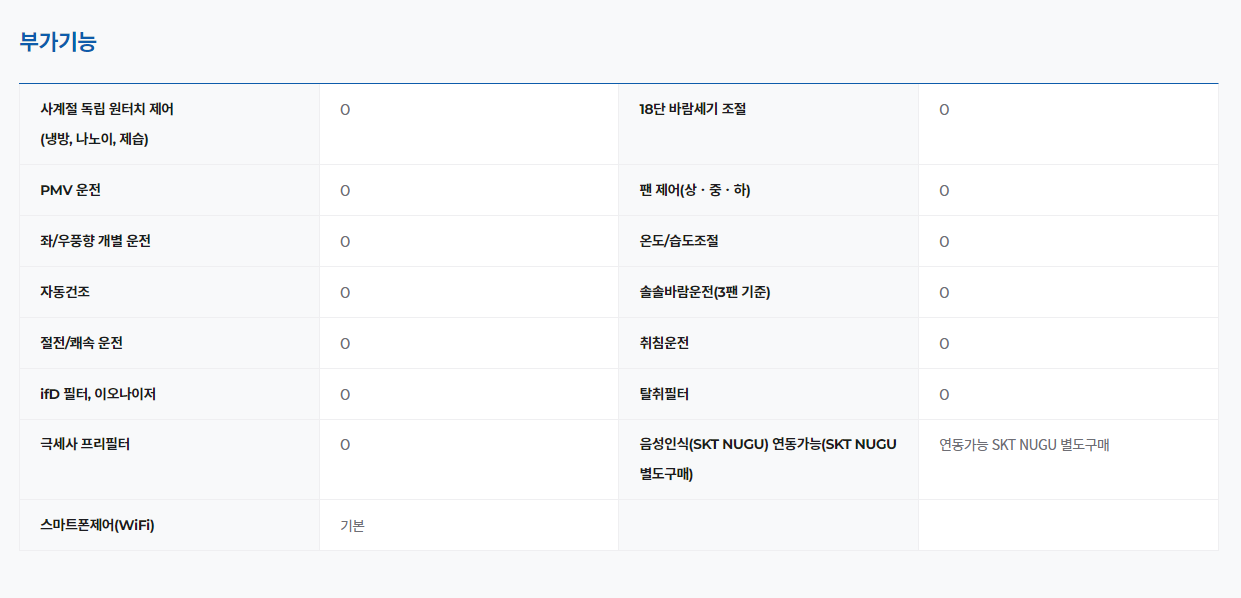Viewport: 1241px width, 598px height.
Task: Select the 18단 바람세기 조절 label
Action: pyautogui.click(x=692, y=109)
